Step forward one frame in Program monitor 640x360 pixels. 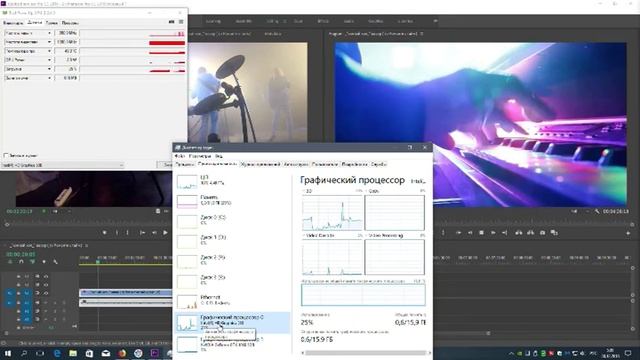pyautogui.click(x=493, y=233)
